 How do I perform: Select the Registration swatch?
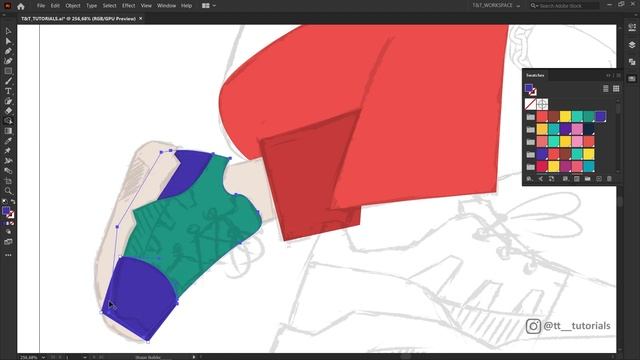[542, 104]
